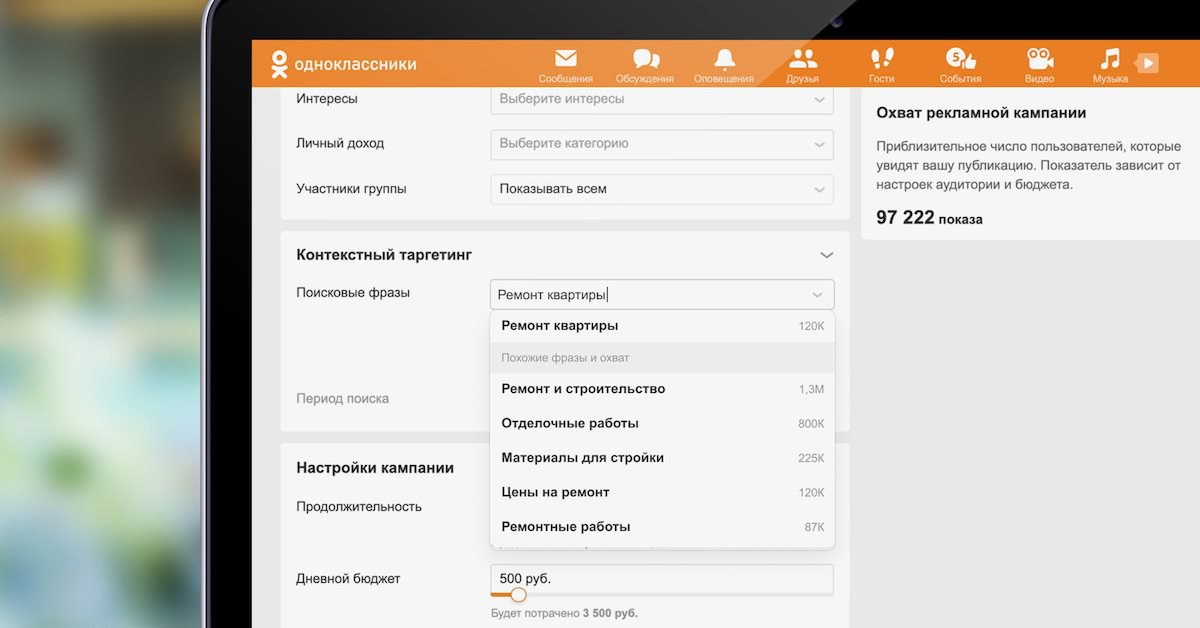Open Гости footprints icon
1200x628 pixels.
(x=882, y=58)
